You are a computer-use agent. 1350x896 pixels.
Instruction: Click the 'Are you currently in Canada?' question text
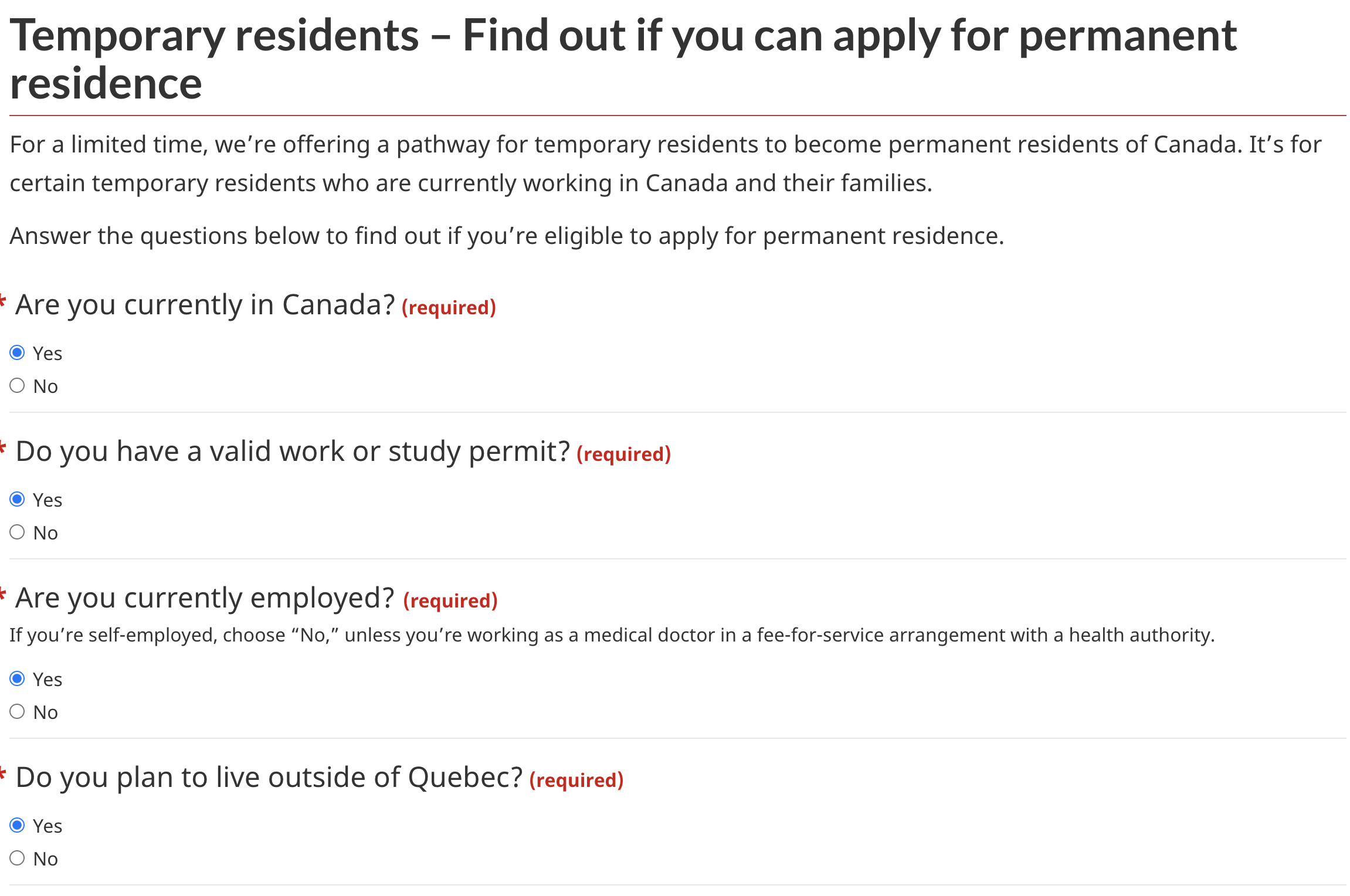click(205, 305)
